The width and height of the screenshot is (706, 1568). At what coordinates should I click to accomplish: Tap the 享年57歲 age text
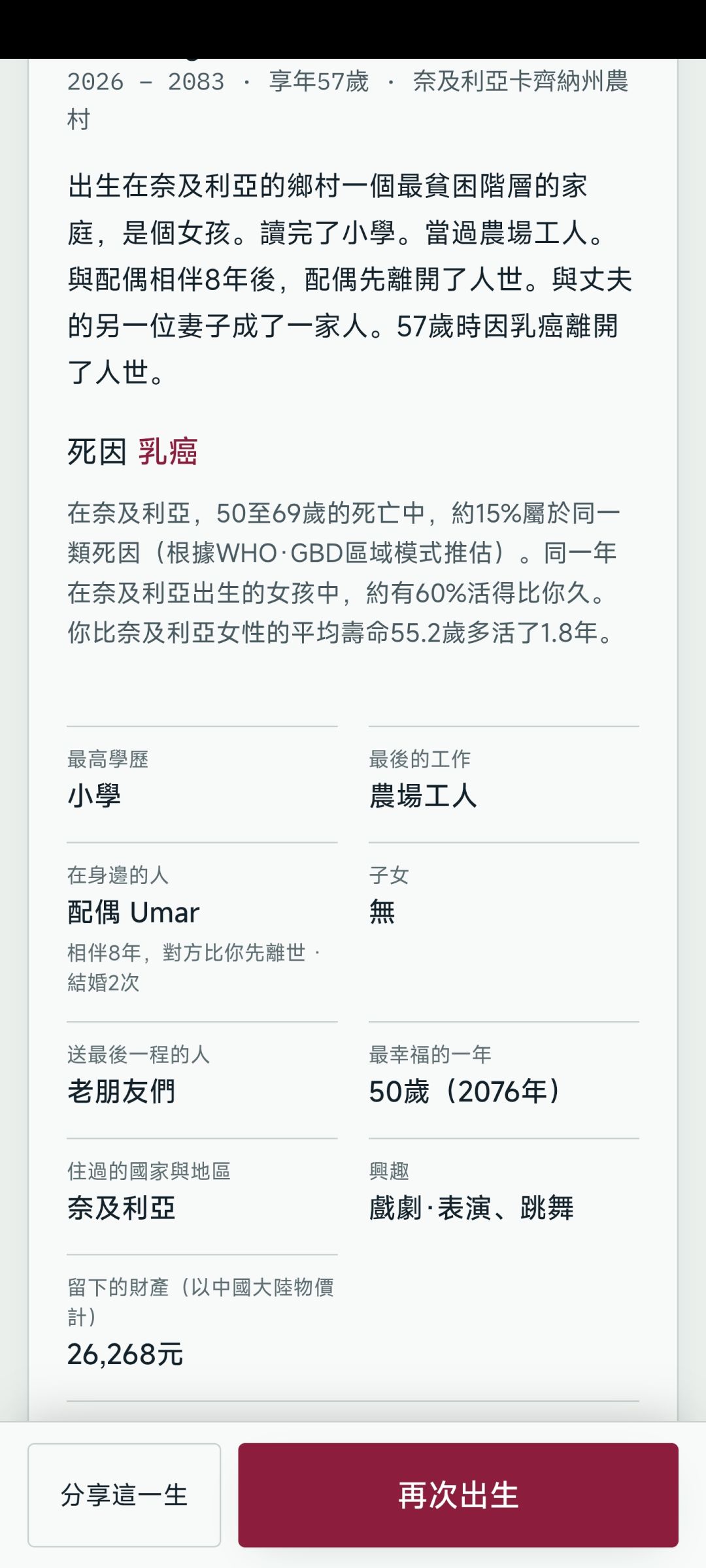(x=319, y=82)
